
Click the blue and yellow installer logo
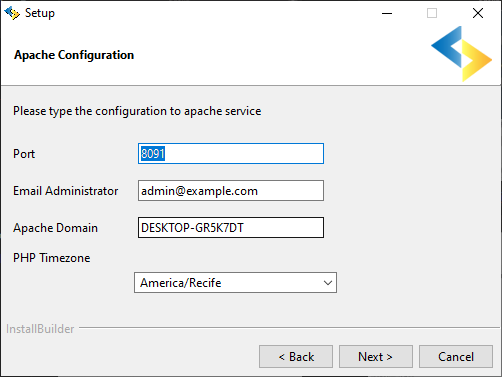click(461, 54)
